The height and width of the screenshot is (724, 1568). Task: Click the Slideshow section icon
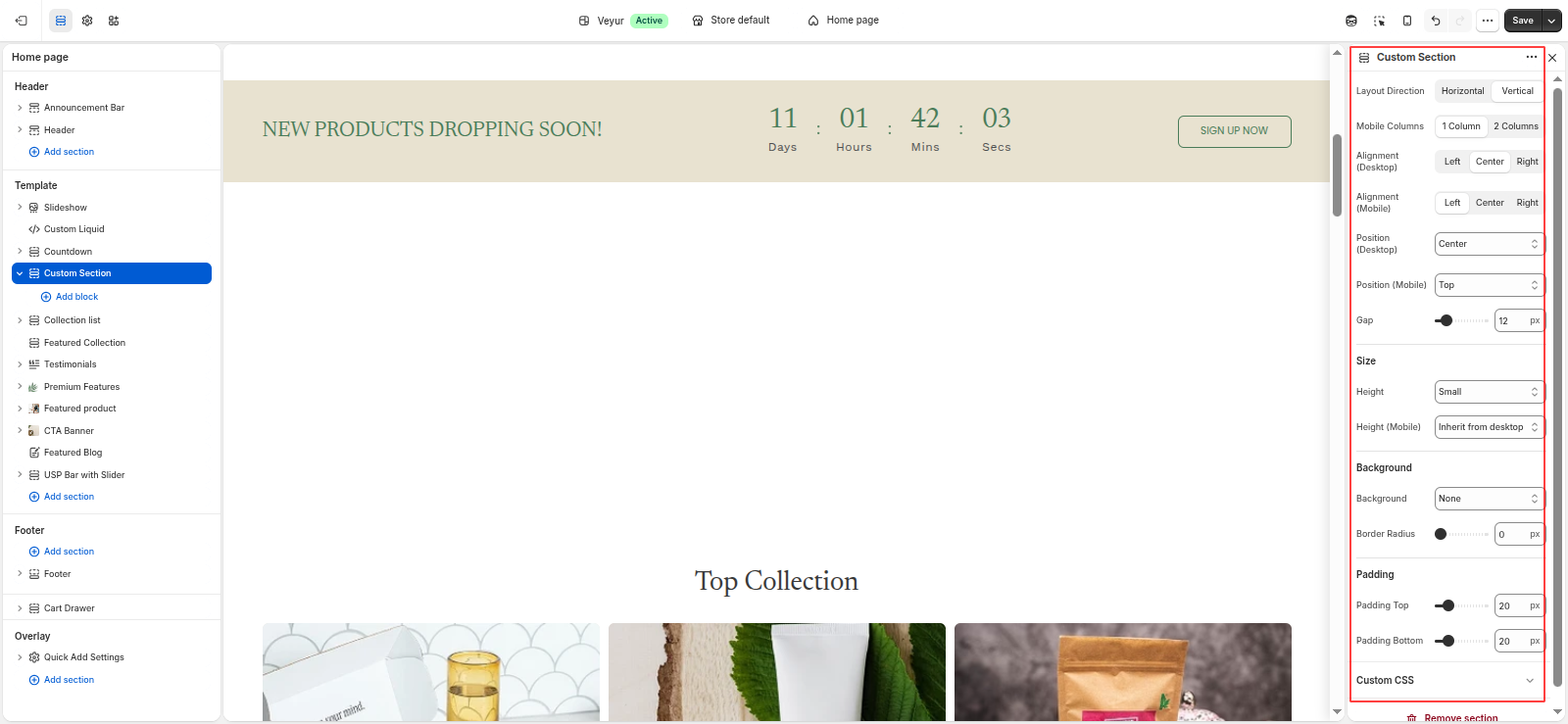point(34,208)
